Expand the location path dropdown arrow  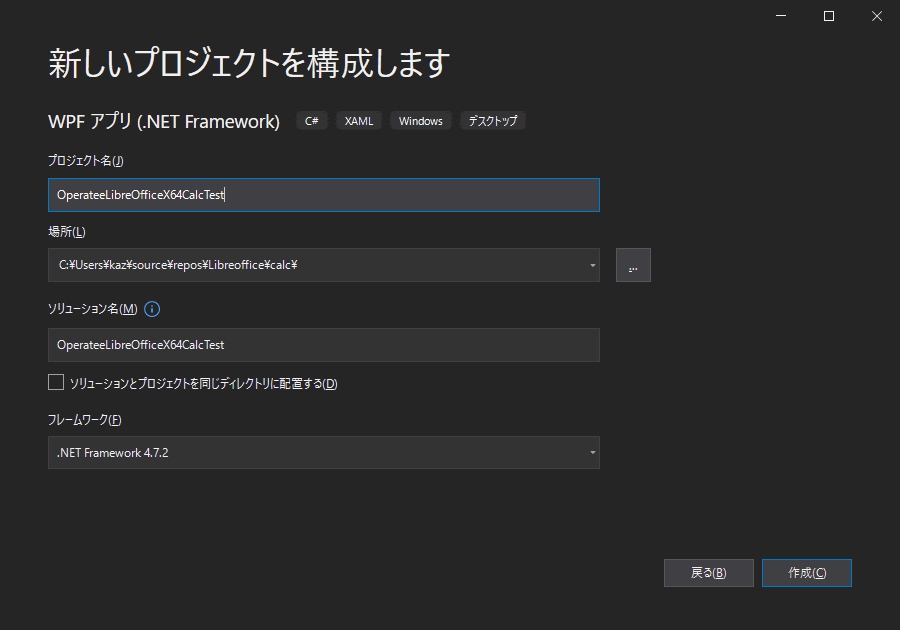pos(592,265)
